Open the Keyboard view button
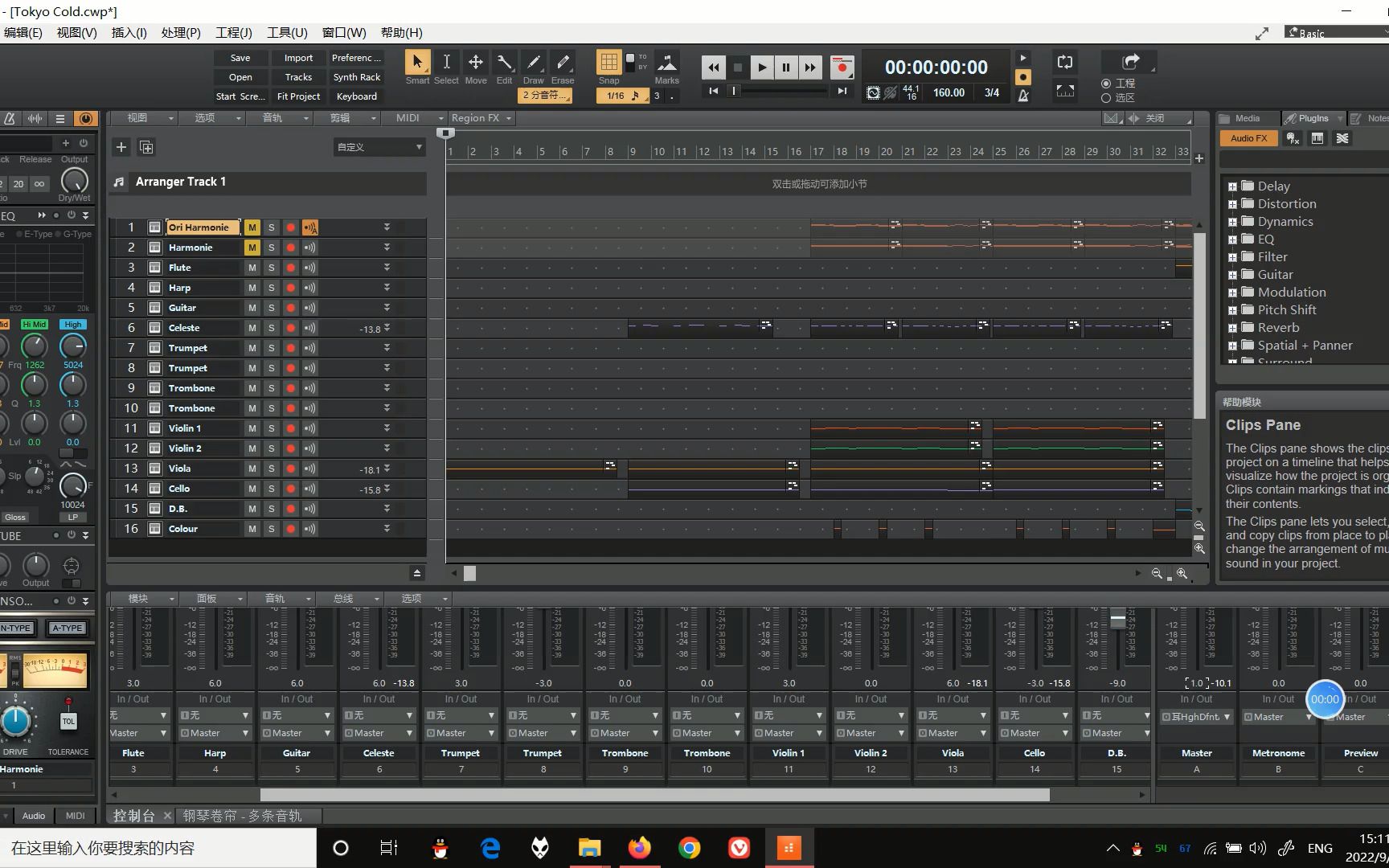Screen dimensions: 1389x868 click(x=357, y=96)
